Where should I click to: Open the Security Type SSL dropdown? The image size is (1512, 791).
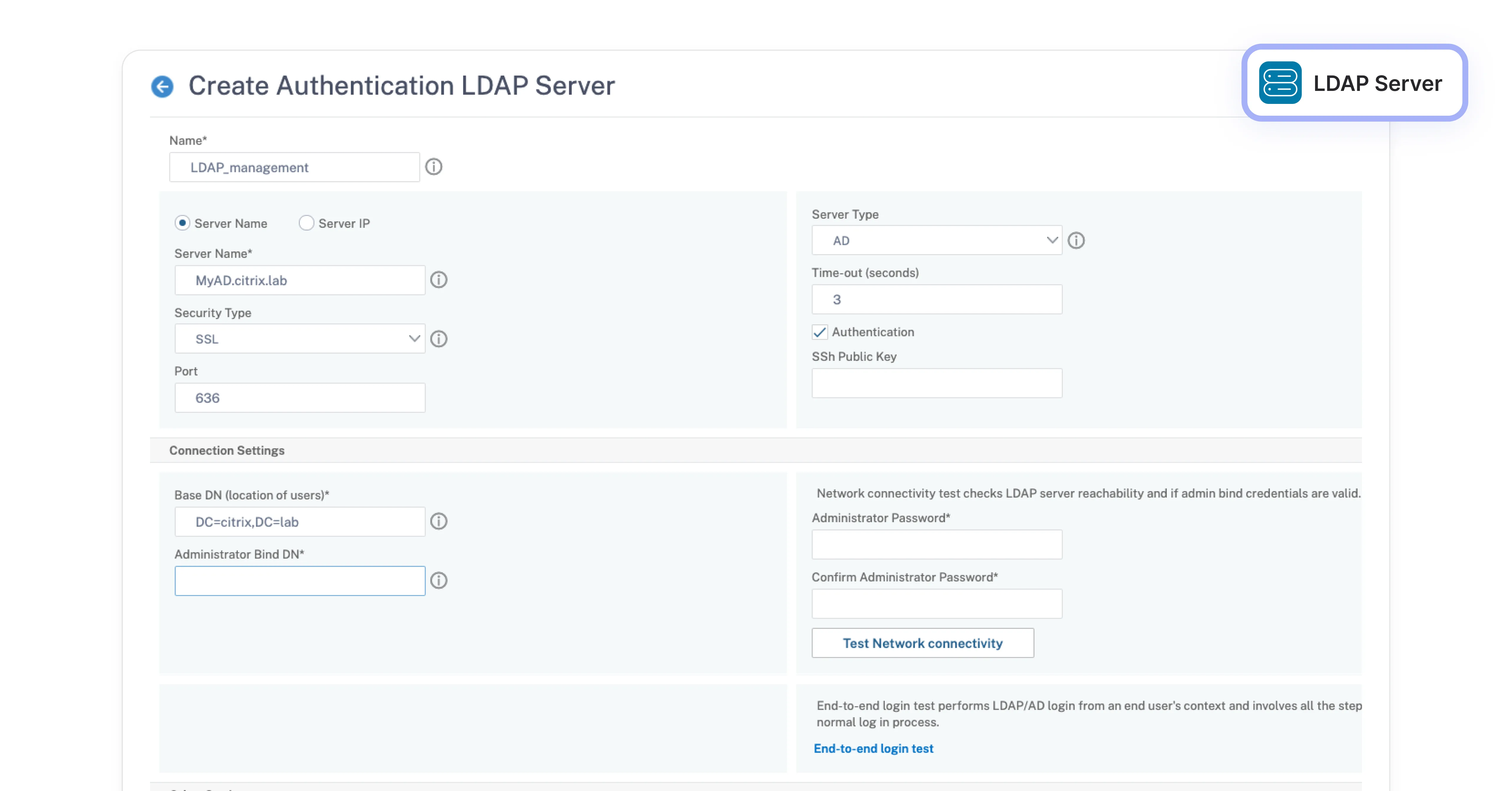300,339
